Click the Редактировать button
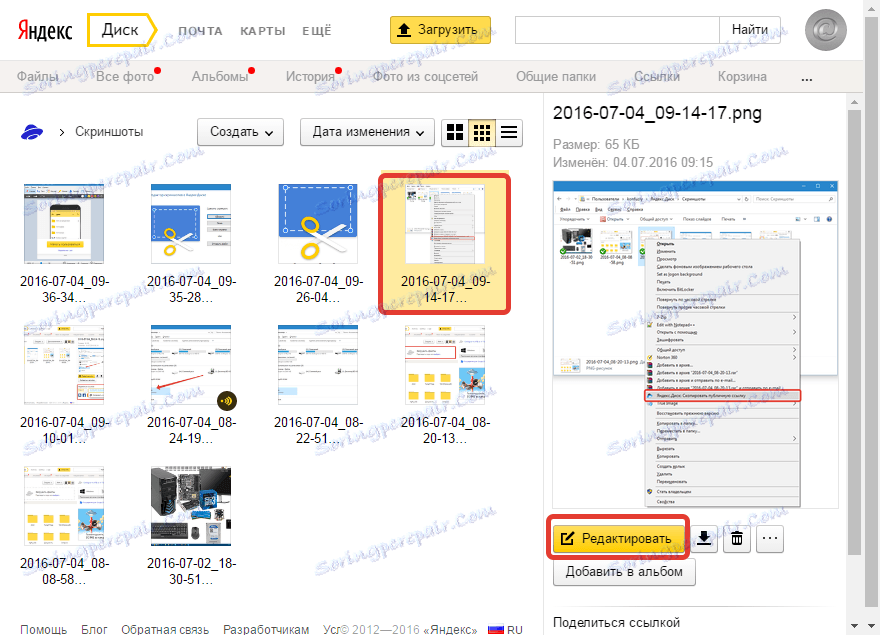 pos(618,538)
